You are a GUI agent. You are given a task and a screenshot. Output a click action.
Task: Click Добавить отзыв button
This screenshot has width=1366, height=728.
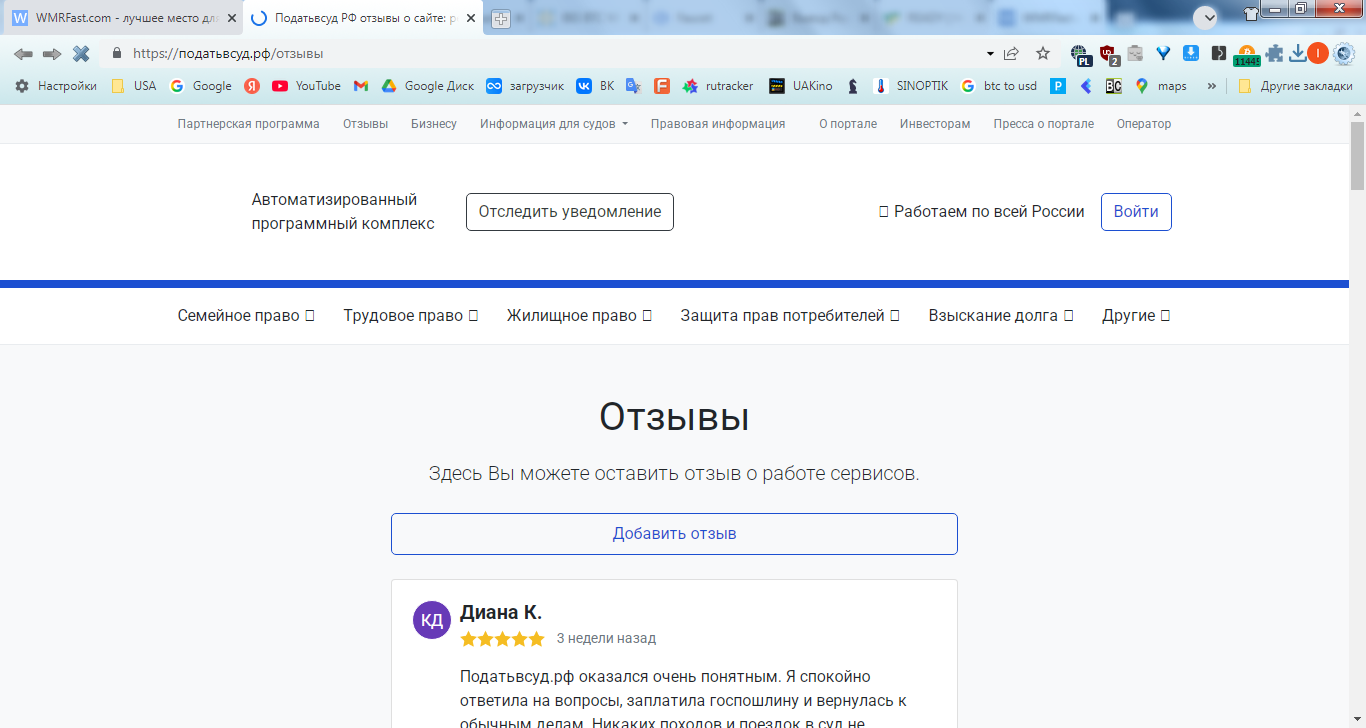click(x=674, y=534)
